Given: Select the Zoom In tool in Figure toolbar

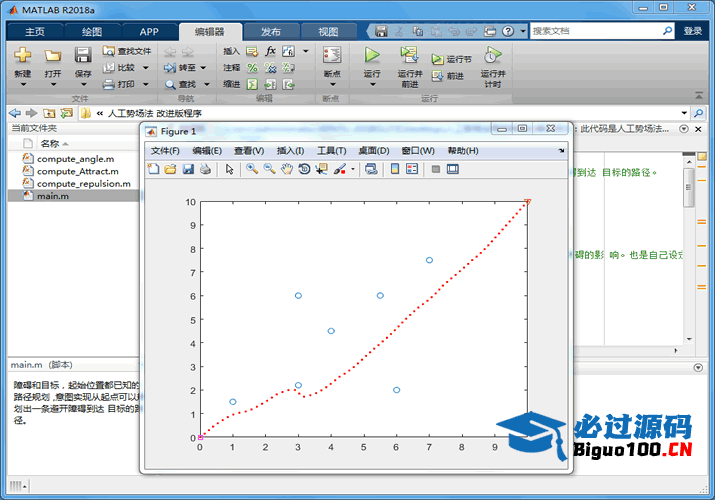Looking at the screenshot, I should pyautogui.click(x=252, y=169).
